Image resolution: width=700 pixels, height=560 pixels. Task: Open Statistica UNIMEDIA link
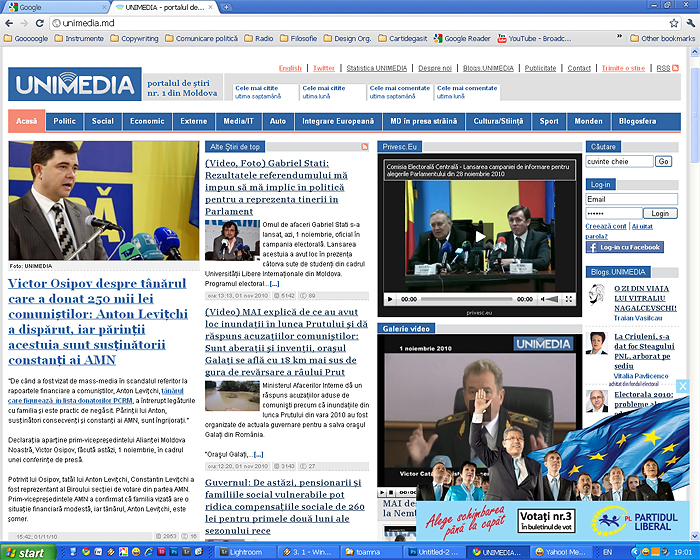click(377, 68)
